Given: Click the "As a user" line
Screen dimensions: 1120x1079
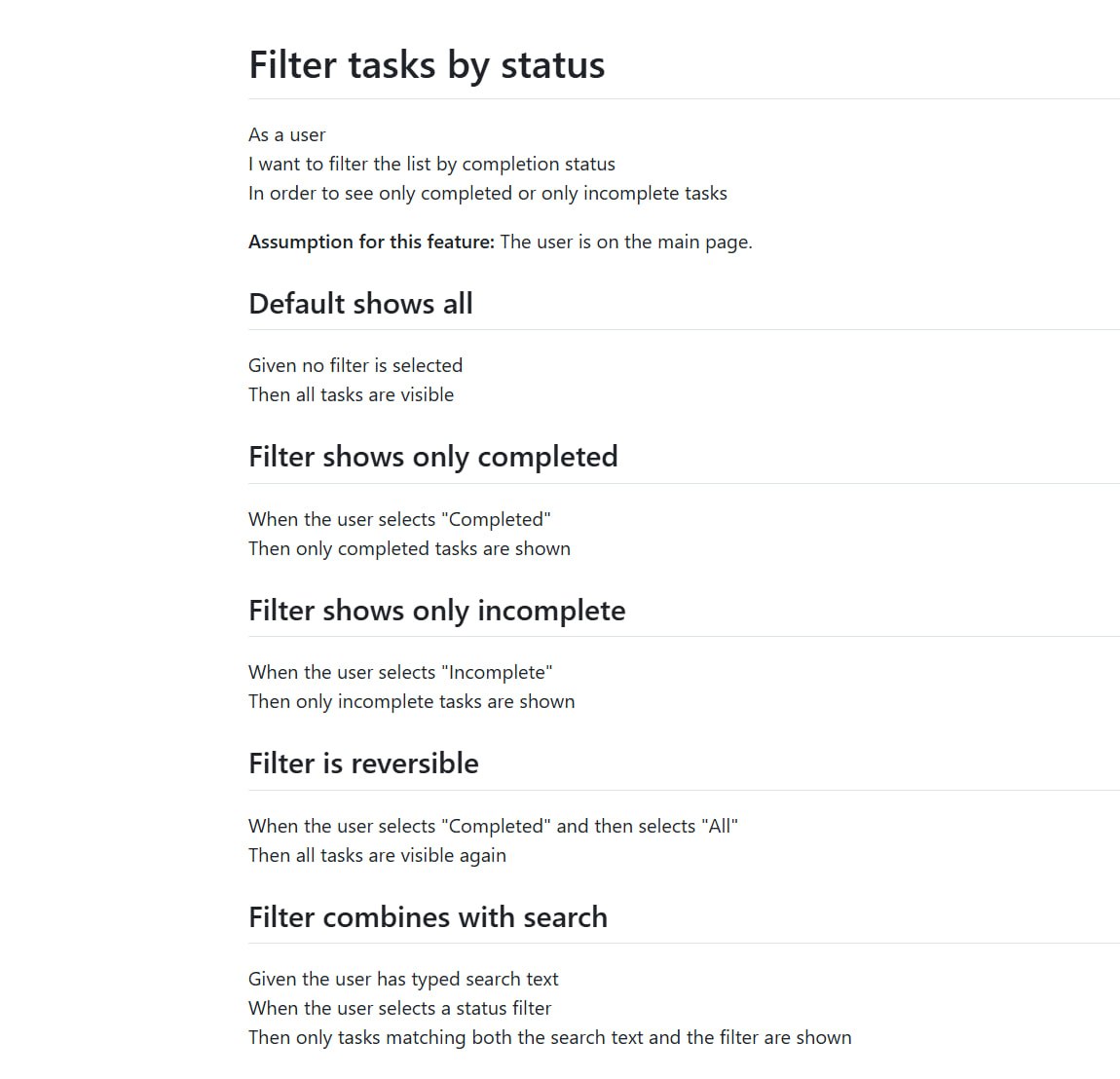Looking at the screenshot, I should (x=287, y=135).
